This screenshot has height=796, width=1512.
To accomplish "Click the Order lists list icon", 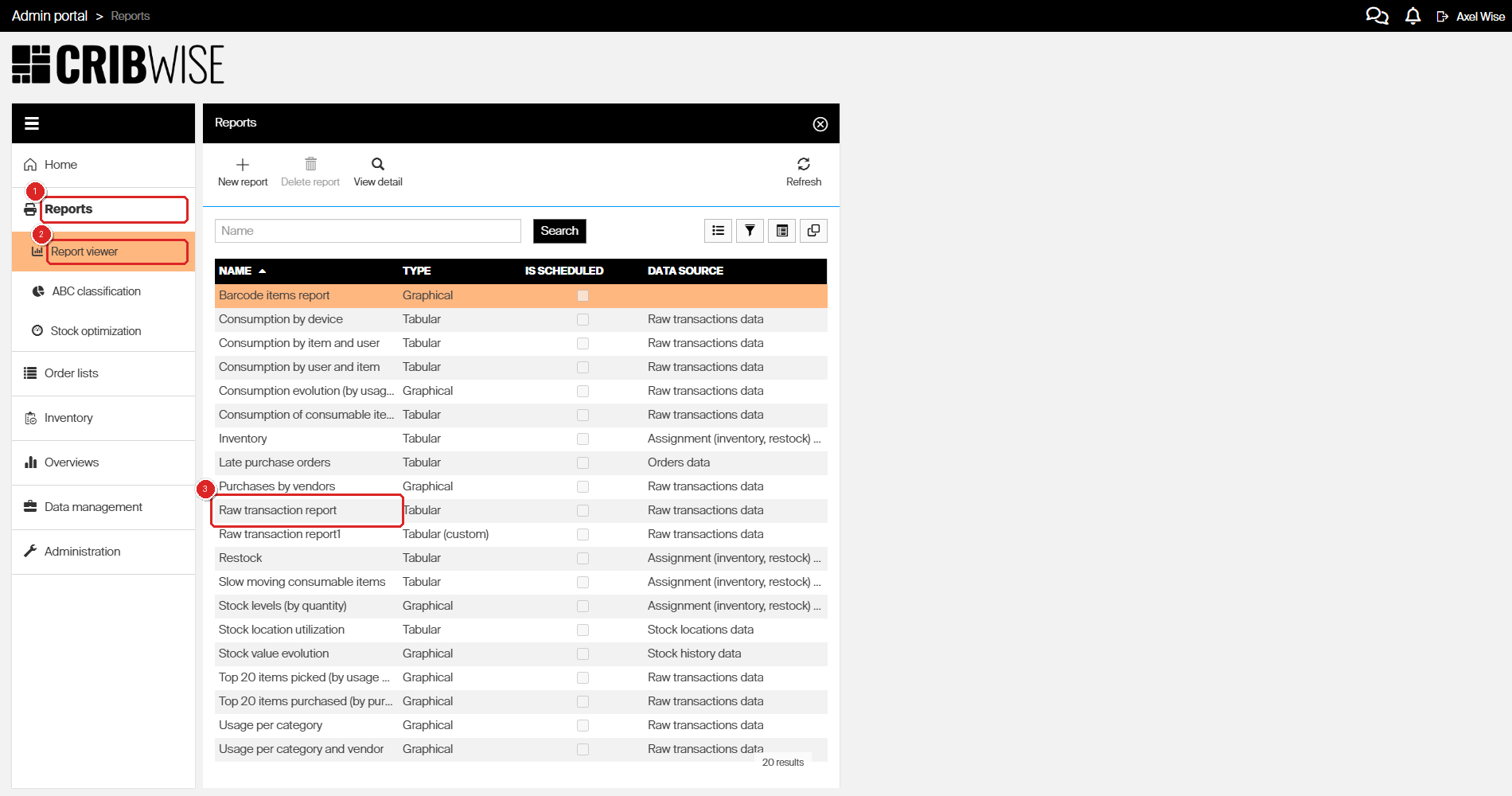I will point(30,373).
